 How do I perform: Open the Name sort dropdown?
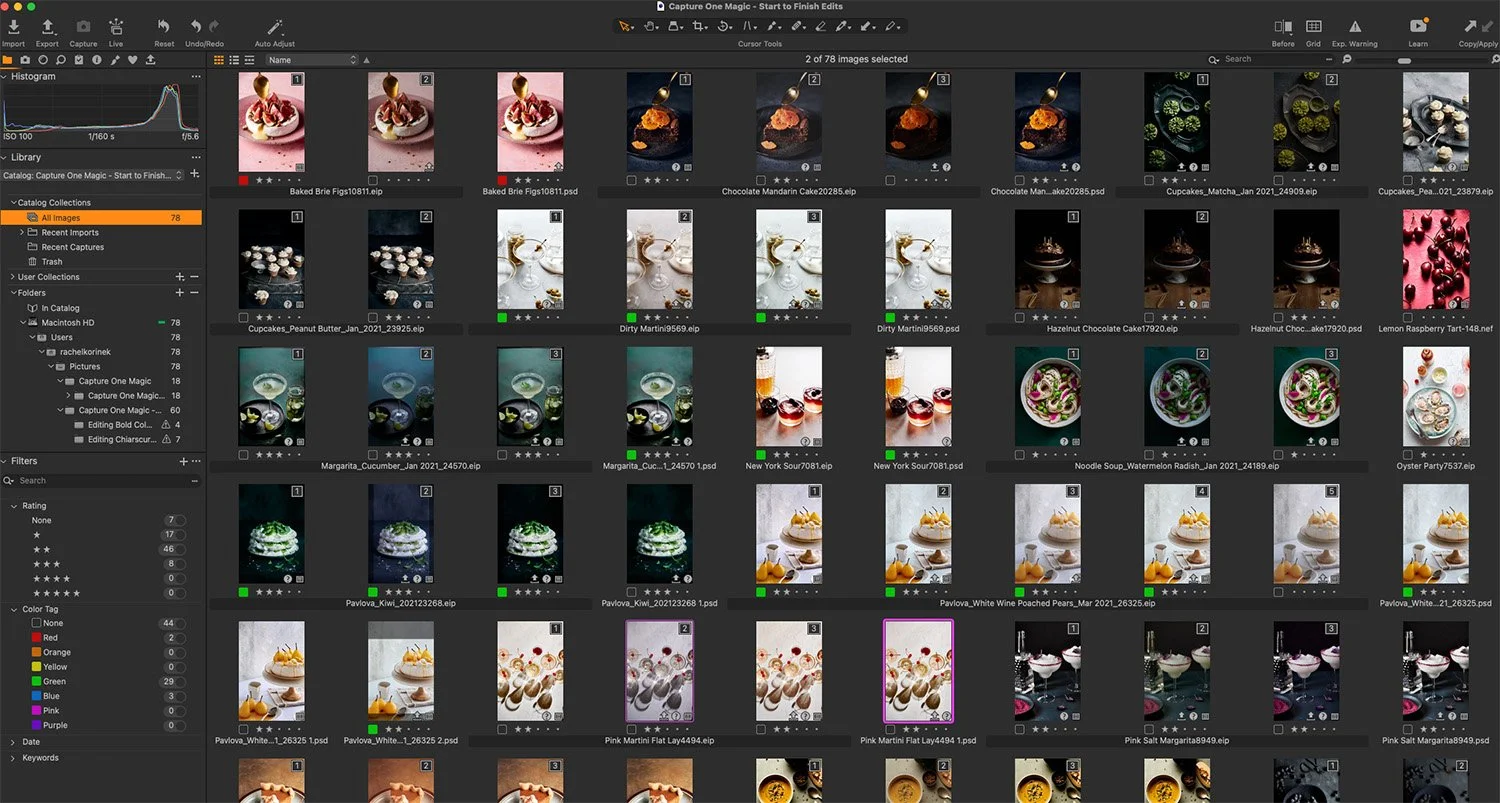coord(311,60)
